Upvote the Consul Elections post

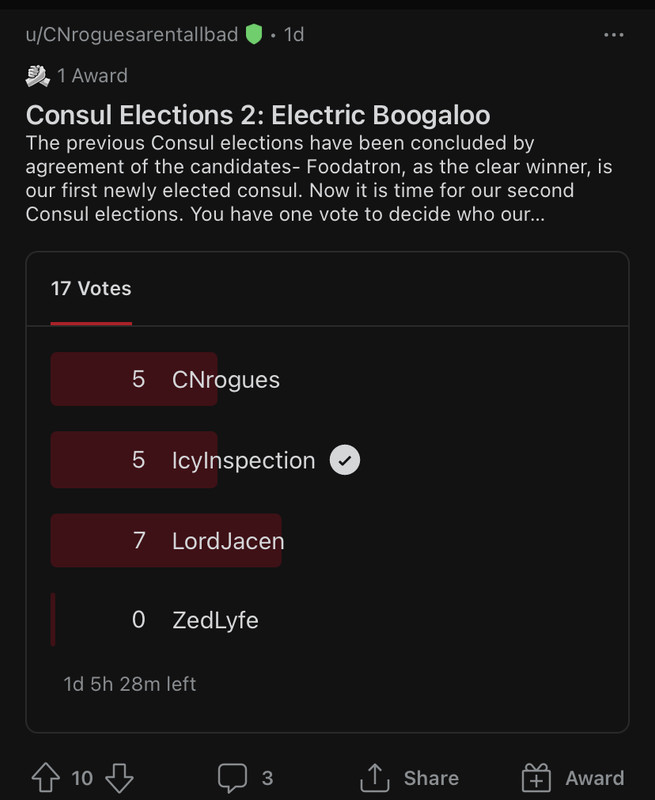(46, 778)
